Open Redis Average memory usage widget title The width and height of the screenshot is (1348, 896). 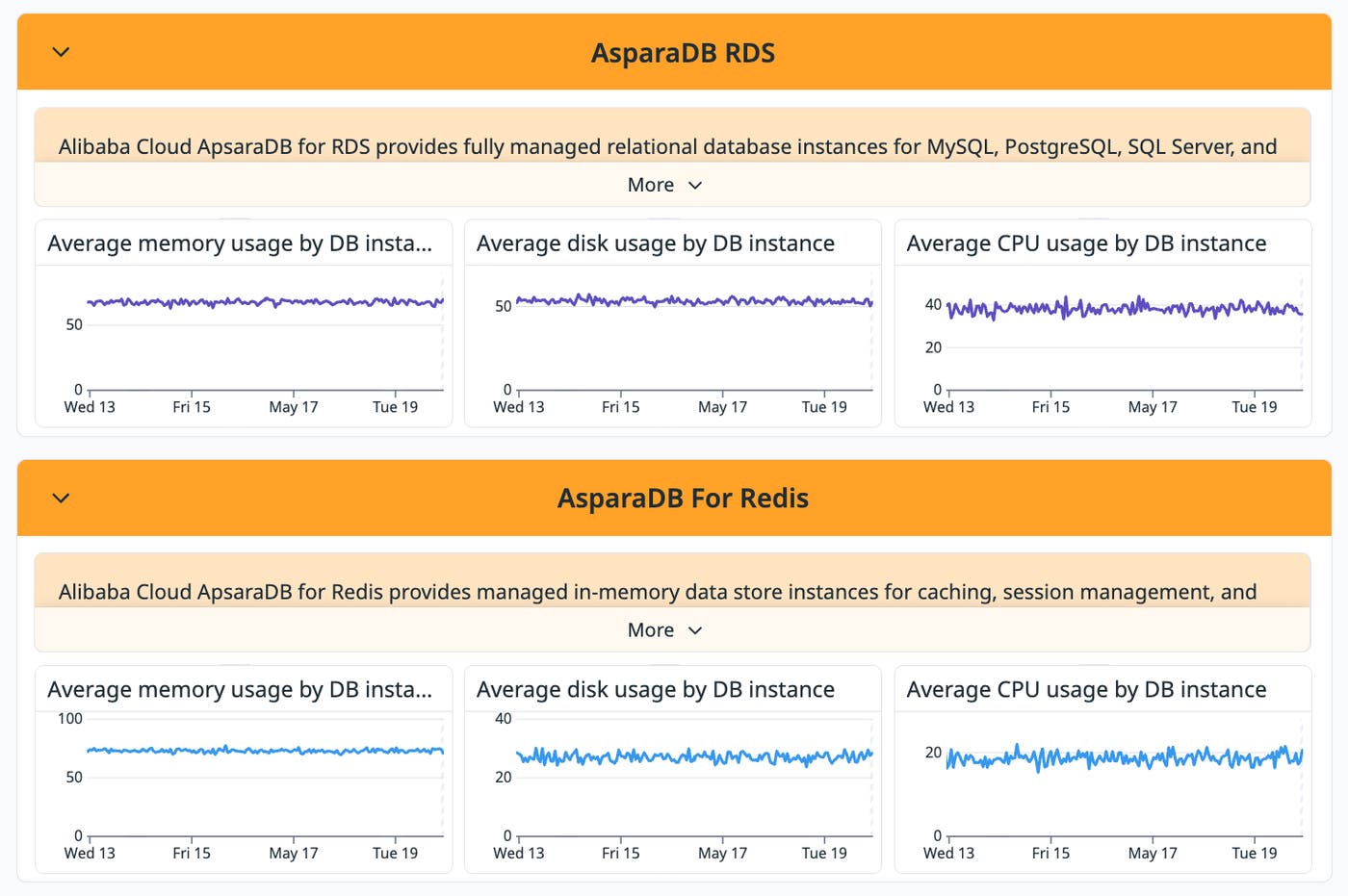tap(240, 689)
